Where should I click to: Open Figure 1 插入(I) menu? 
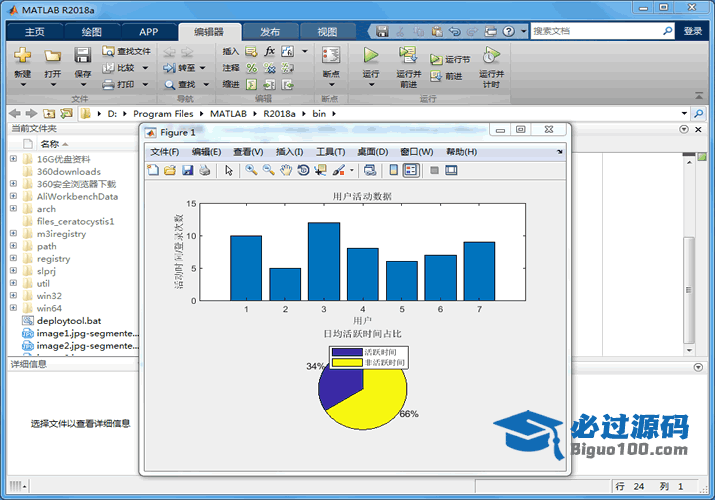click(x=290, y=152)
